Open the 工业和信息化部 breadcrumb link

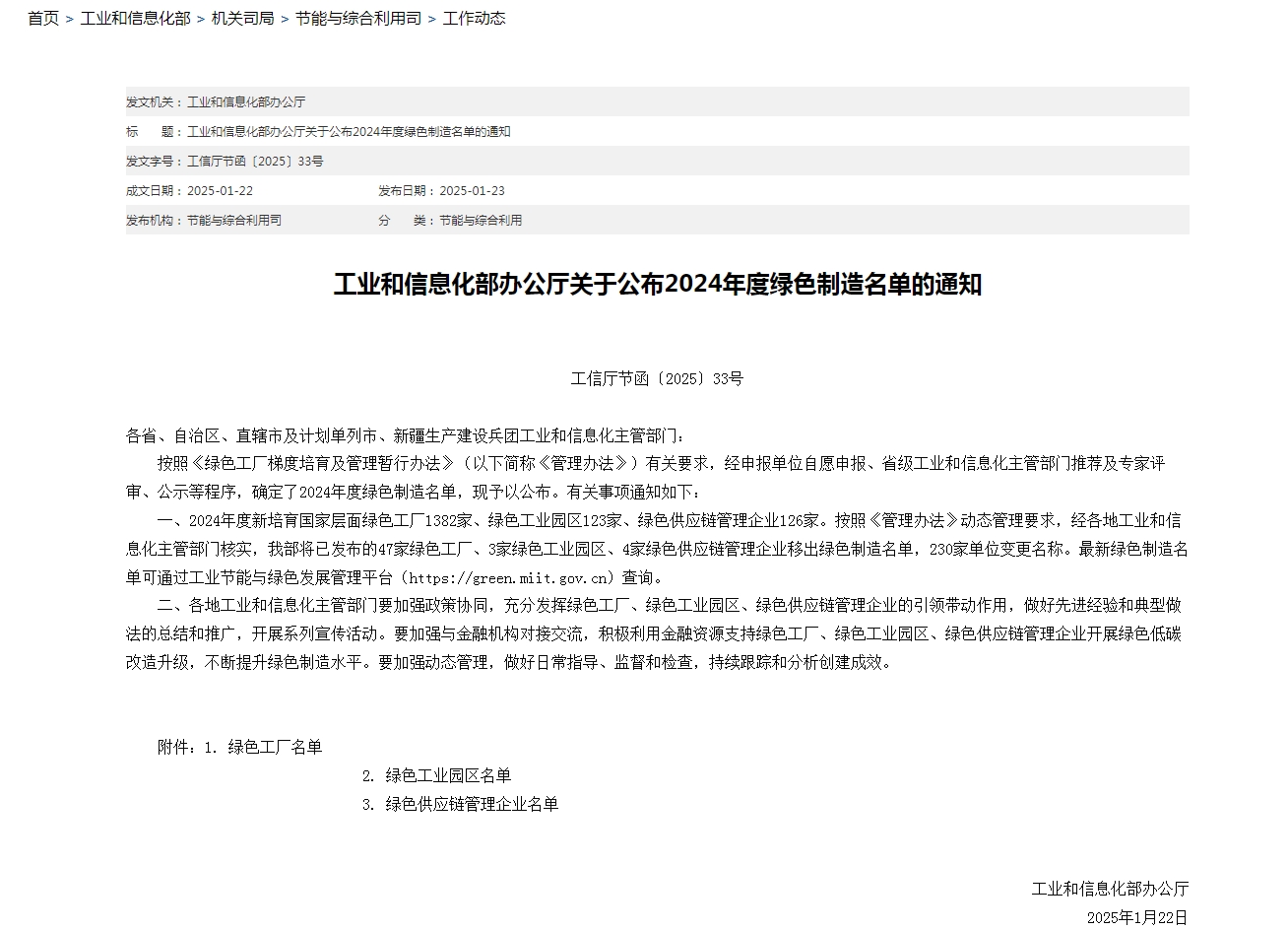point(135,19)
